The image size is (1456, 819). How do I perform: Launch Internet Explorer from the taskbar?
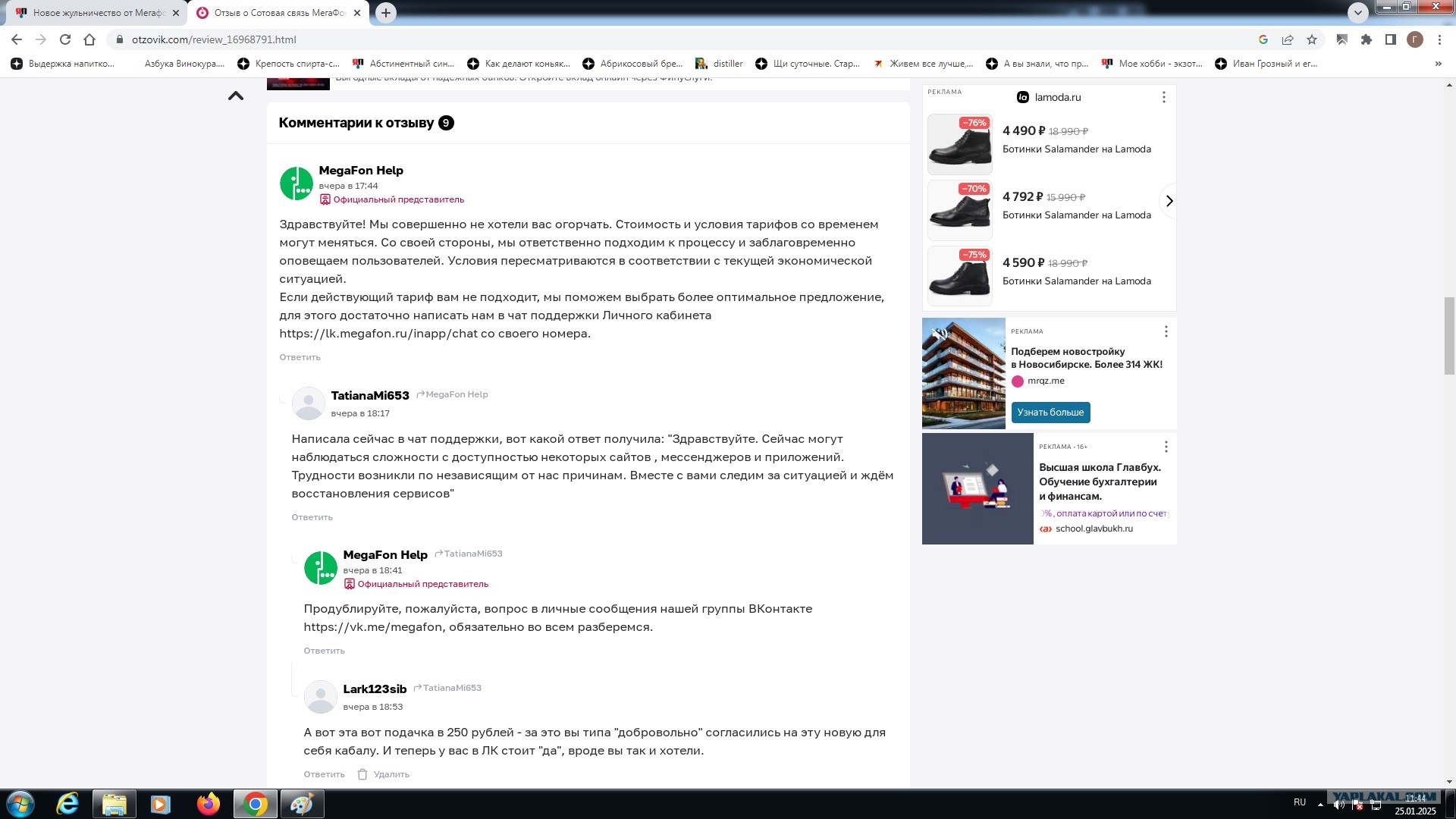tap(67, 804)
